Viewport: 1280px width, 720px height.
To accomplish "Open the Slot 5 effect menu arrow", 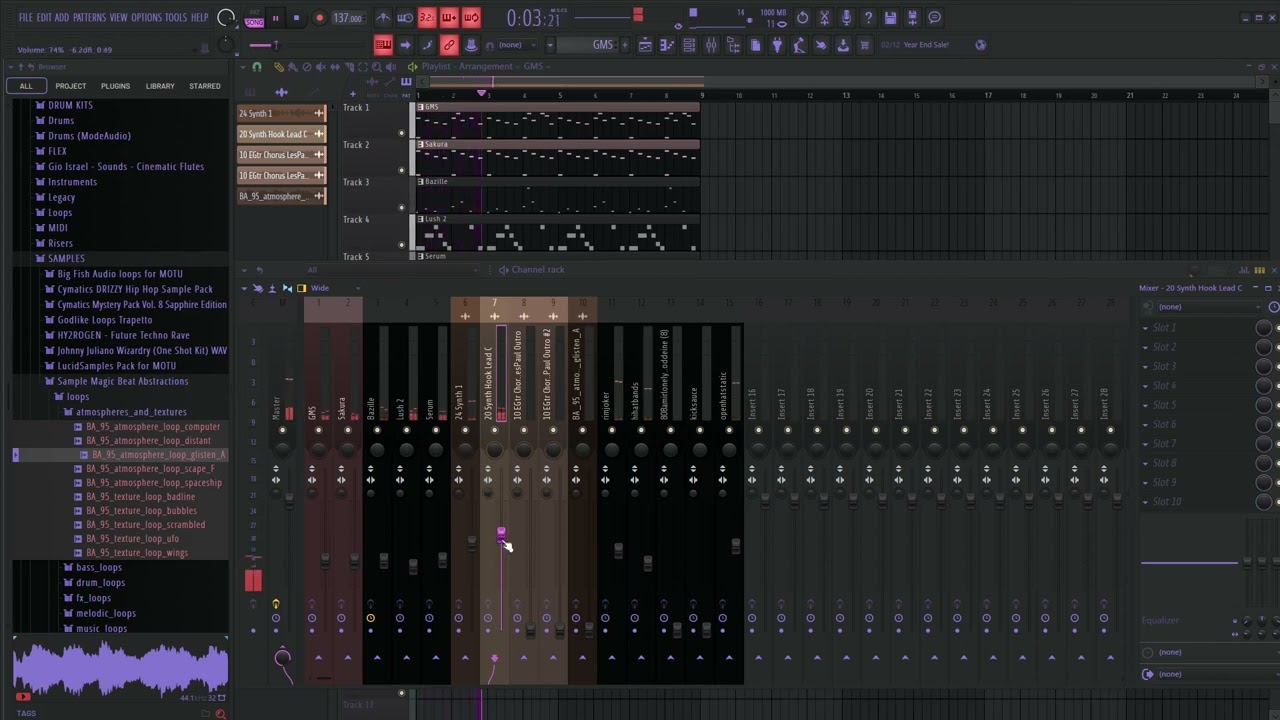I will 1146,405.
